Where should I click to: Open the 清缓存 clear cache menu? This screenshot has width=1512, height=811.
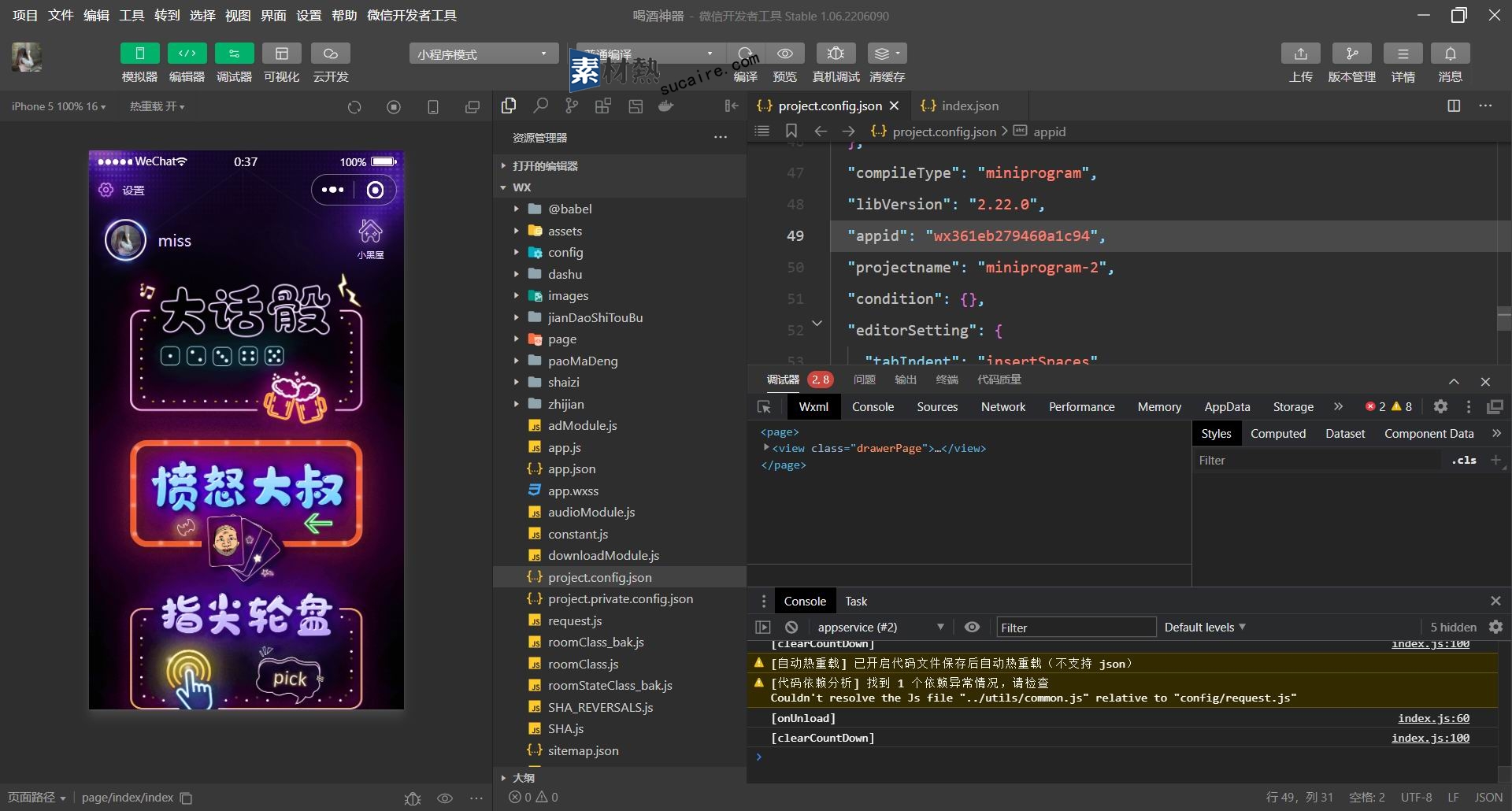click(887, 54)
